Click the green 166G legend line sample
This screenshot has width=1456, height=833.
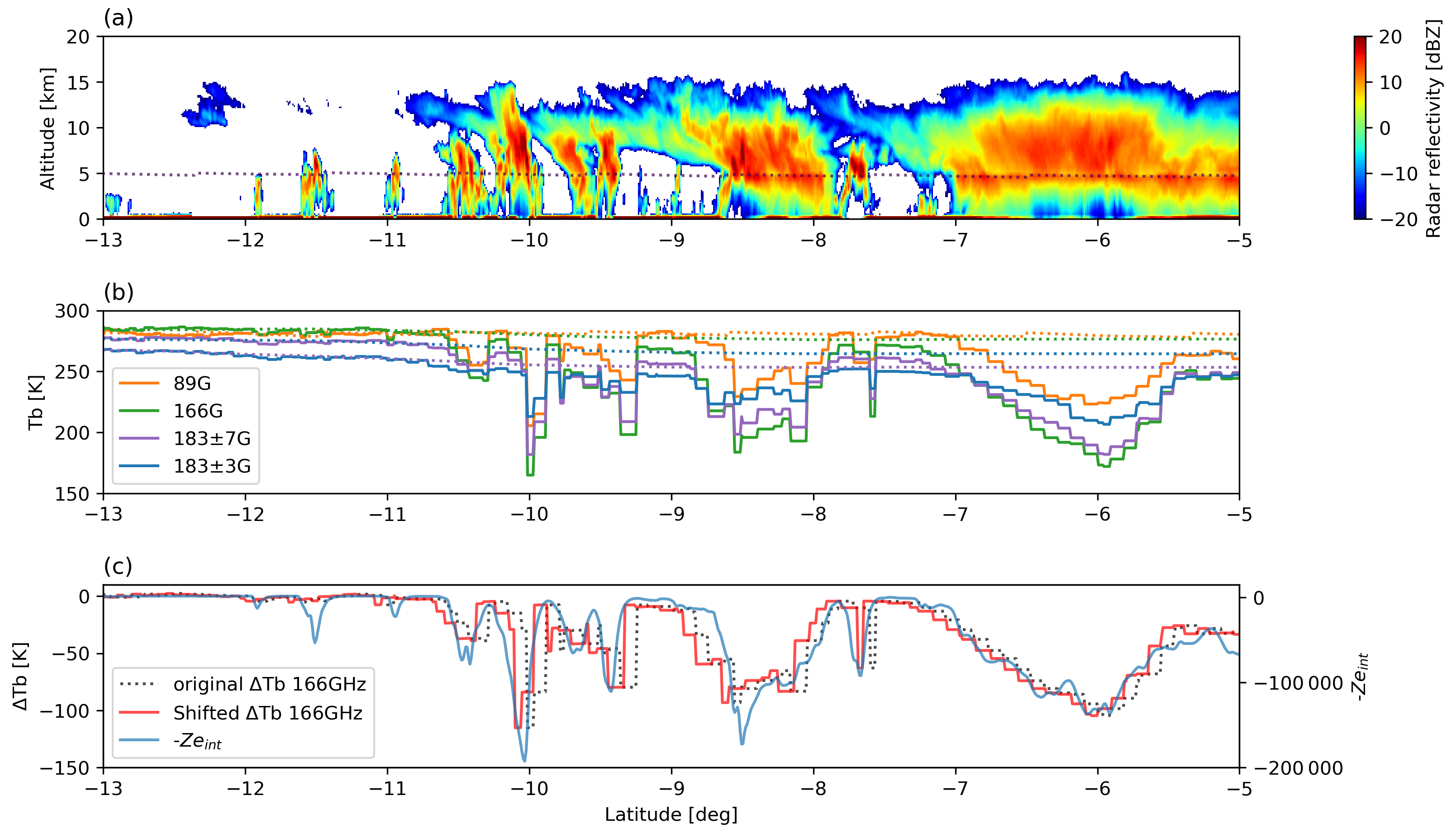pos(139,411)
